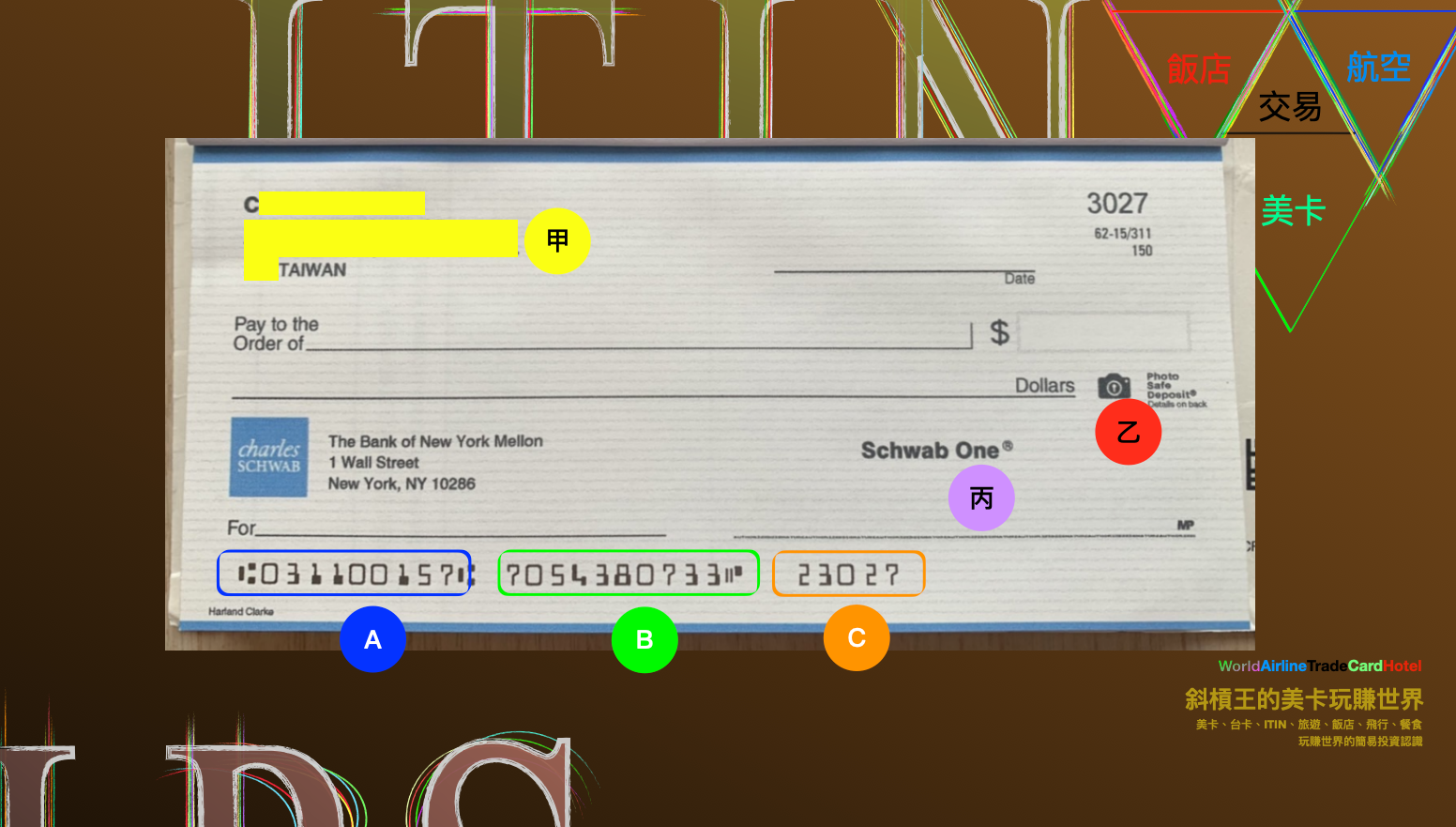Click the MICR check number 23027
The height and width of the screenshot is (827, 1456).
click(x=848, y=574)
